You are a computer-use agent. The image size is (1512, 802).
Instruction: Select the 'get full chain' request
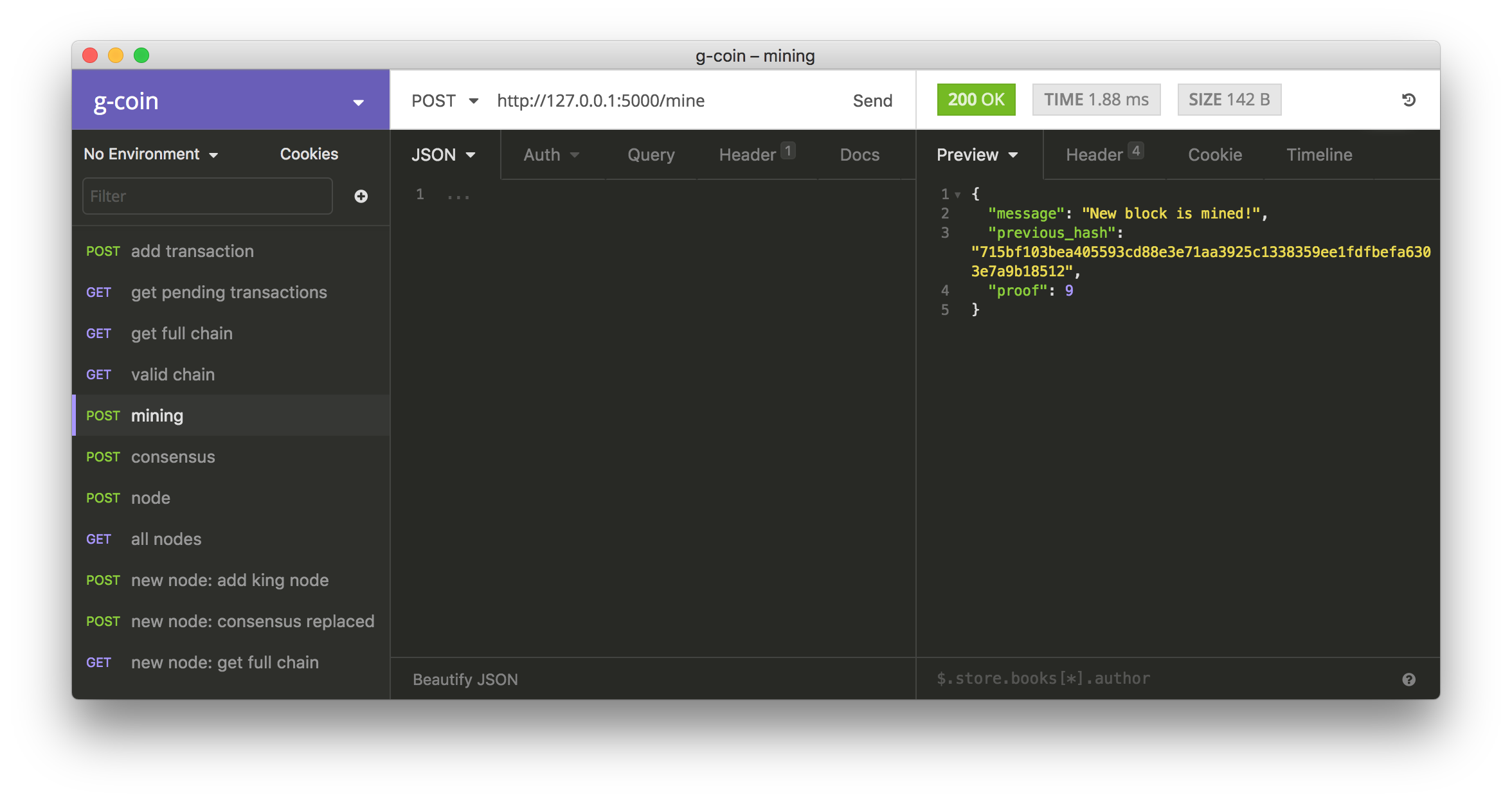[x=182, y=334]
